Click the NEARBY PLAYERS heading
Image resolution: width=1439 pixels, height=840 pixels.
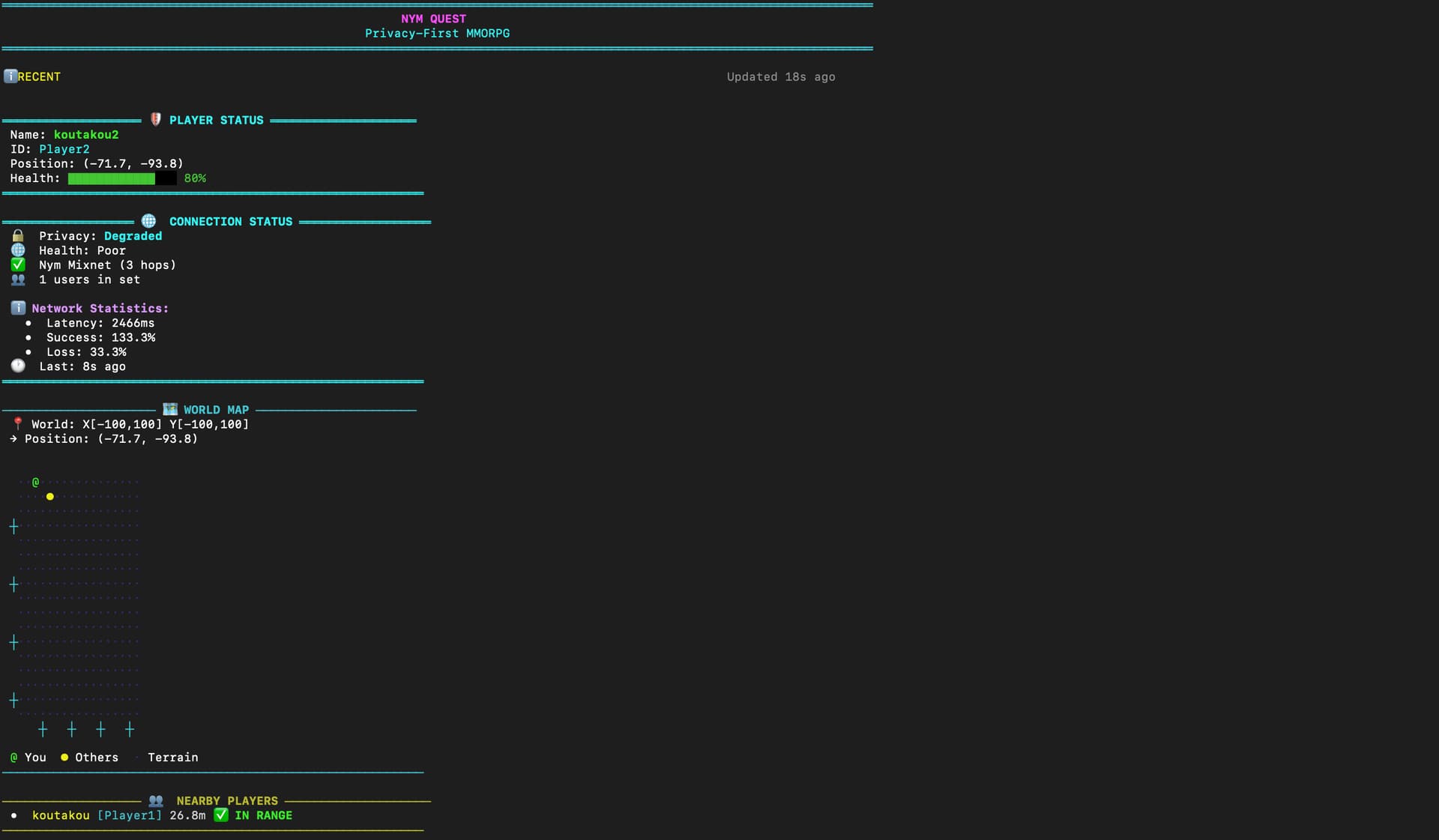pos(227,801)
